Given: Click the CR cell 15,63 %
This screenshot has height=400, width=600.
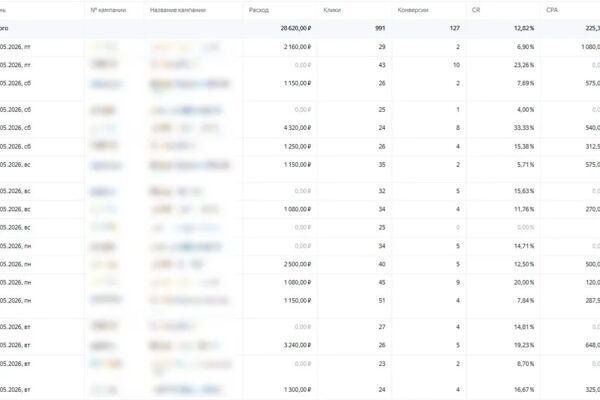Looking at the screenshot, I should click(x=524, y=191).
